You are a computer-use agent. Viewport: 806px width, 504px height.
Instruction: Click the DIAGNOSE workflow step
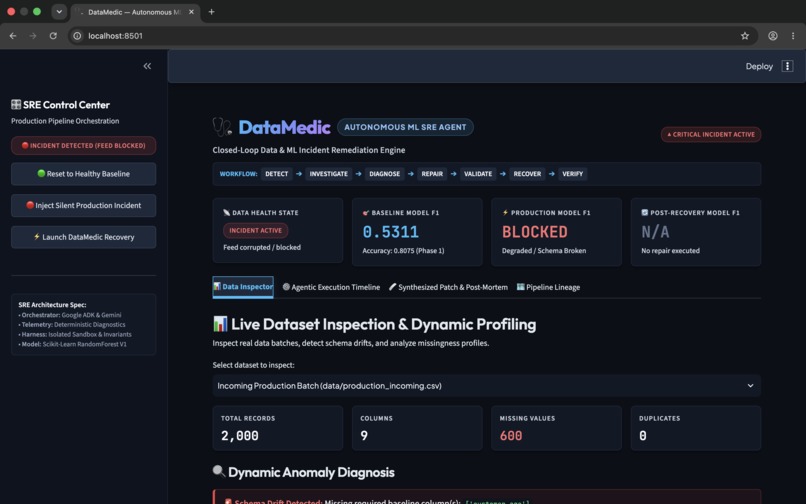pyautogui.click(x=384, y=174)
